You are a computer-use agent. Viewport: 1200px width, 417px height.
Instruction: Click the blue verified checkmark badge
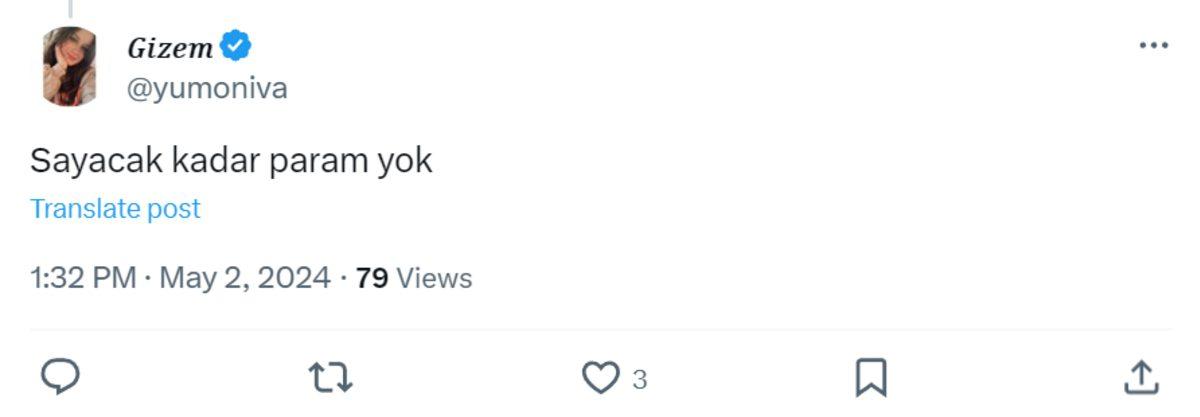click(x=236, y=46)
